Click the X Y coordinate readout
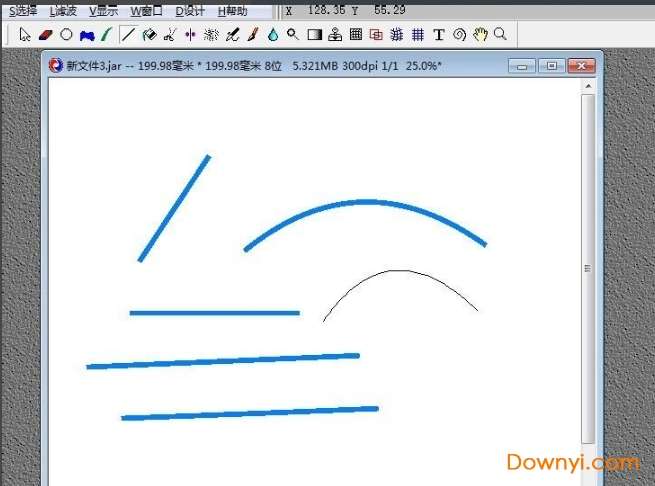This screenshot has height=486, width=655. (345, 10)
